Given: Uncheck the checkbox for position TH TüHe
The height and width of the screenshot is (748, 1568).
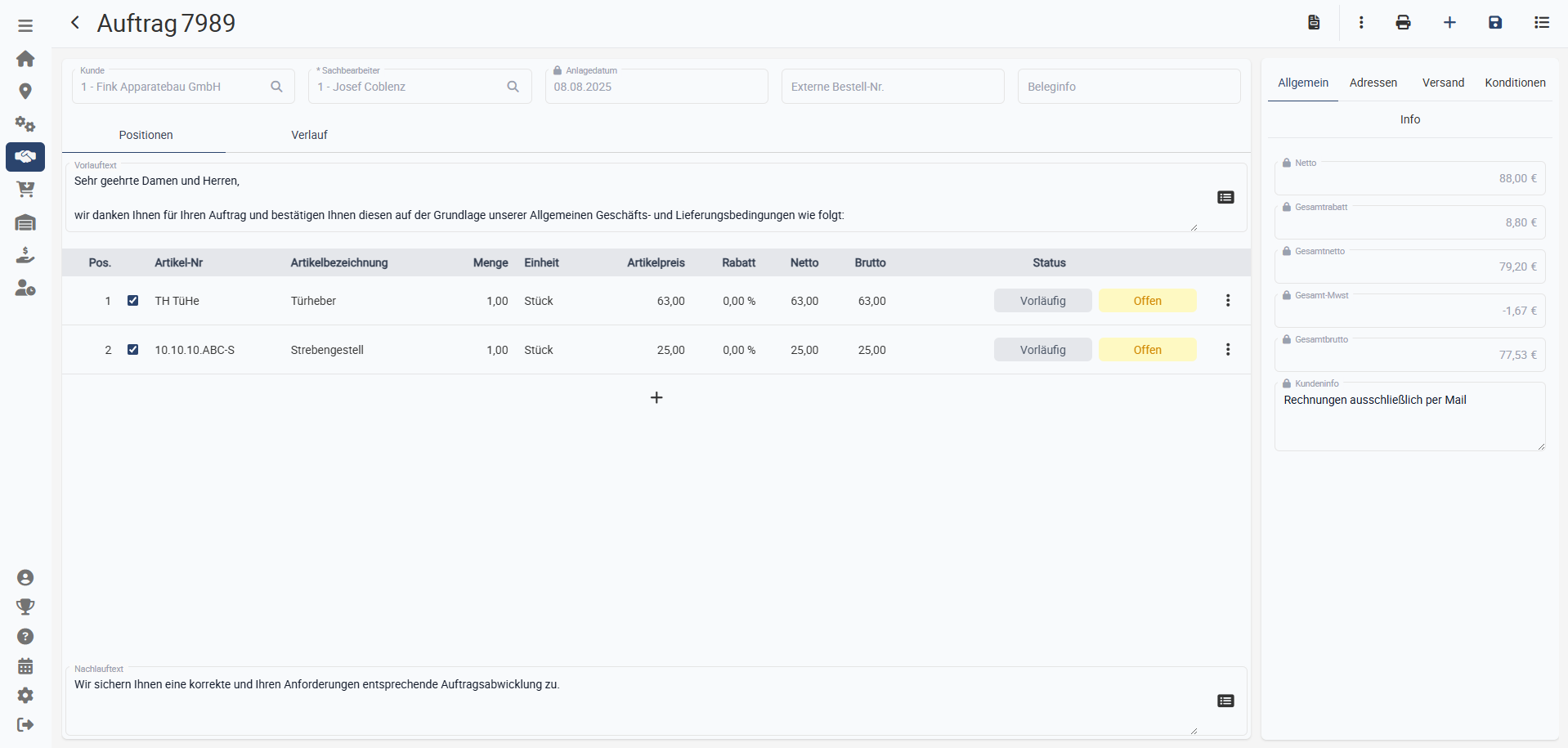Looking at the screenshot, I should click(132, 301).
